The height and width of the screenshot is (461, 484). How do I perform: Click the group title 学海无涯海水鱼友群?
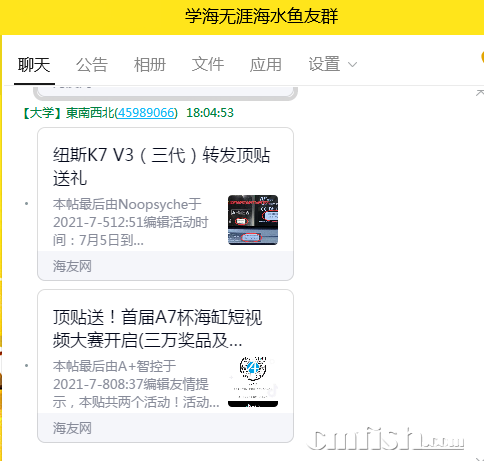262,17
